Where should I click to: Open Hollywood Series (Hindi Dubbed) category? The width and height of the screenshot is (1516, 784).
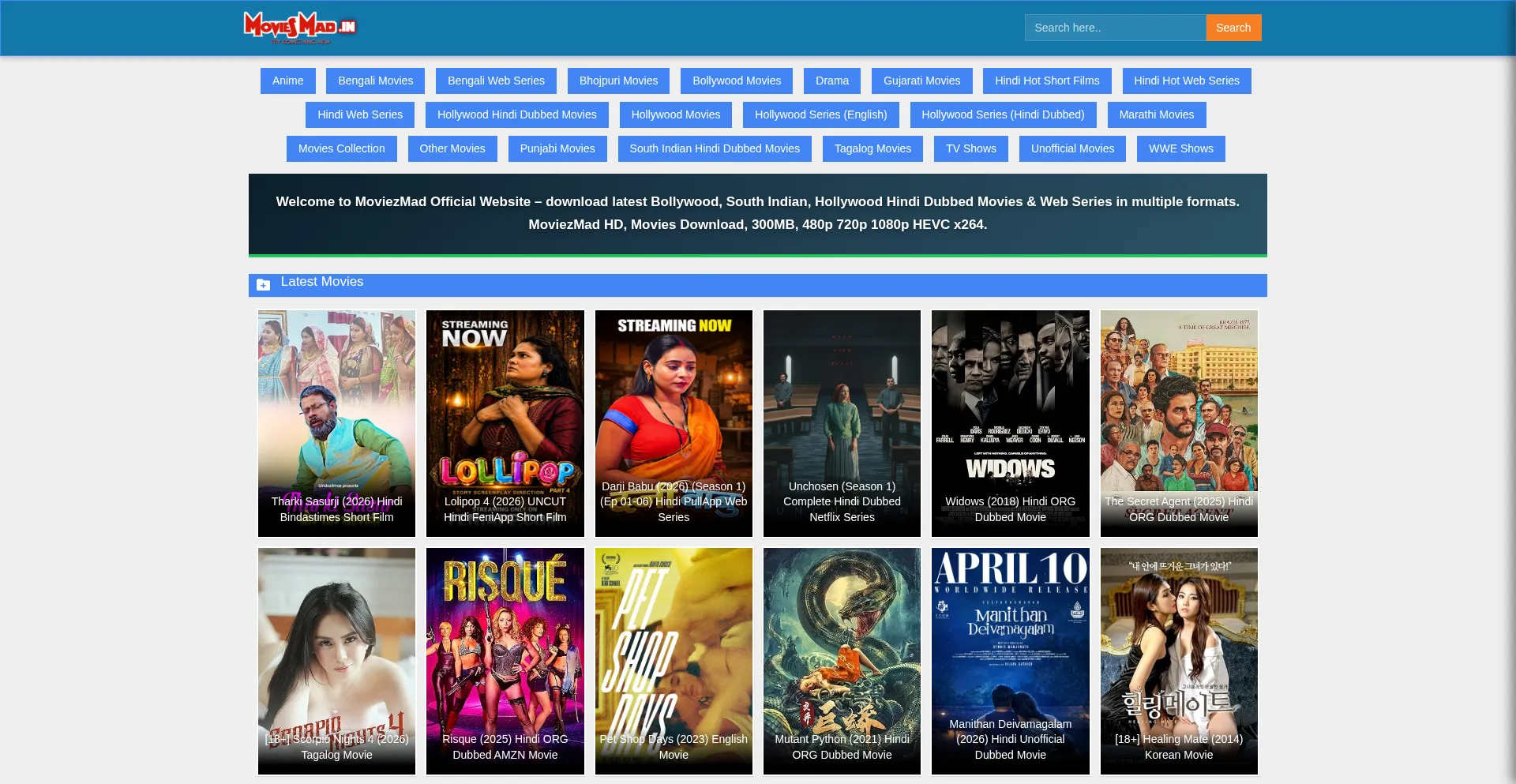click(1003, 114)
